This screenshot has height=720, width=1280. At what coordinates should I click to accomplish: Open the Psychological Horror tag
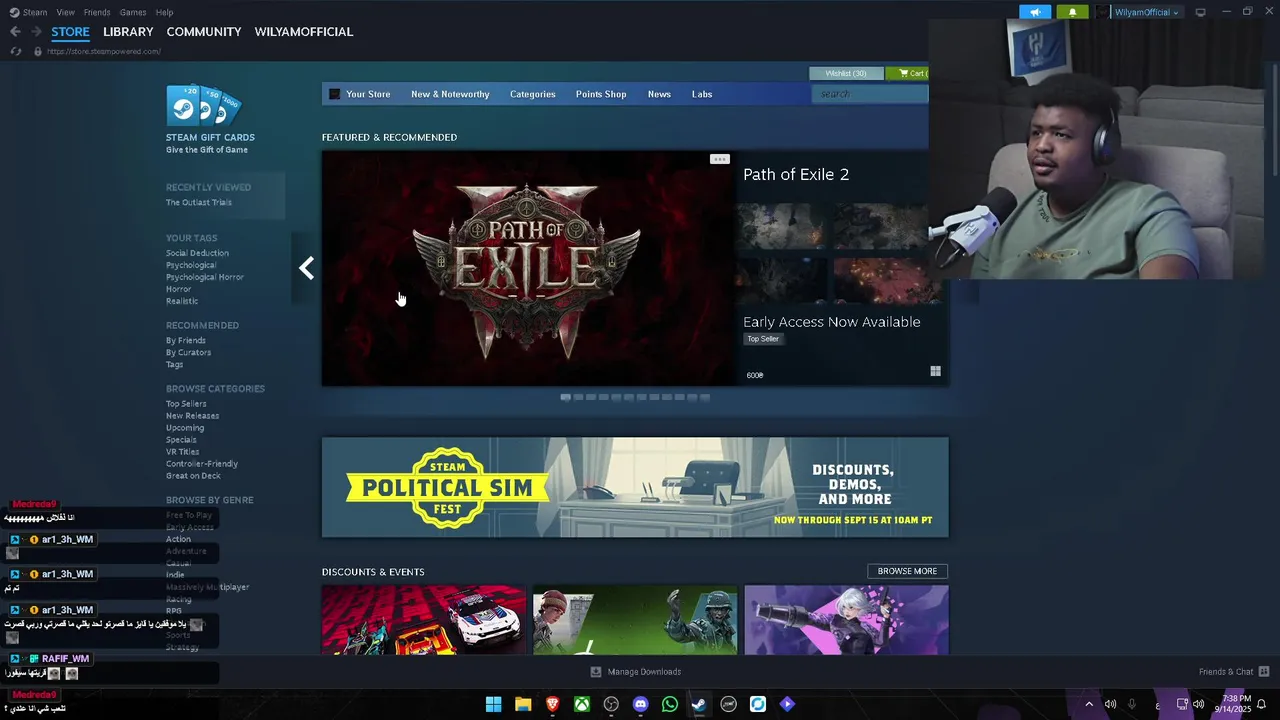click(x=205, y=277)
